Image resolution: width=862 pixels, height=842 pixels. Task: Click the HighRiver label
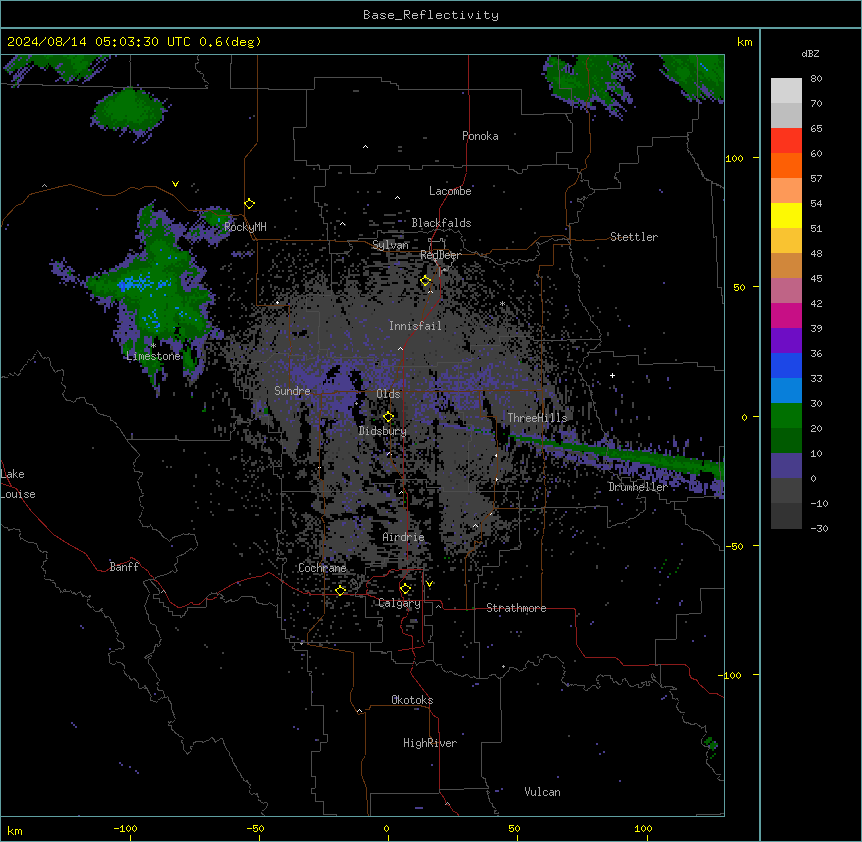tap(430, 743)
